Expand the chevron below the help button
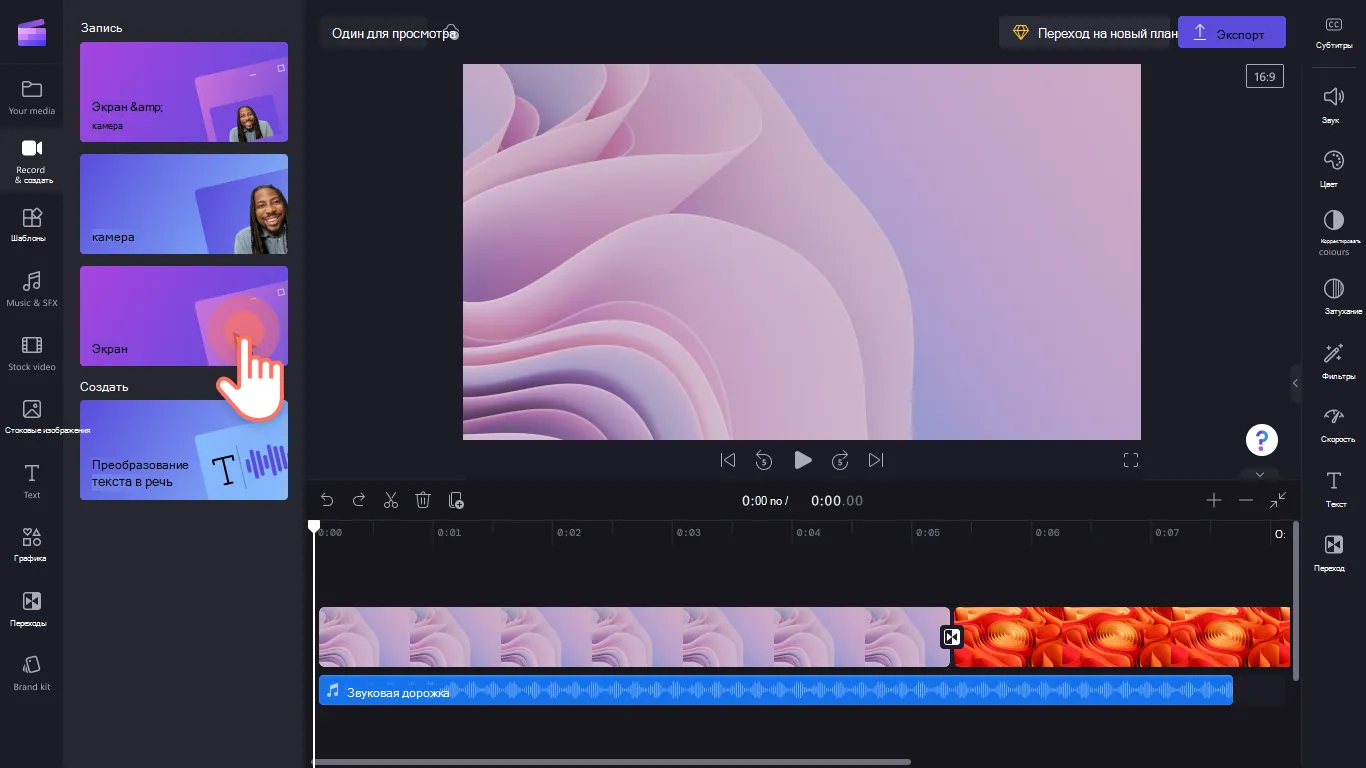Image resolution: width=1366 pixels, height=768 pixels. click(x=1260, y=474)
